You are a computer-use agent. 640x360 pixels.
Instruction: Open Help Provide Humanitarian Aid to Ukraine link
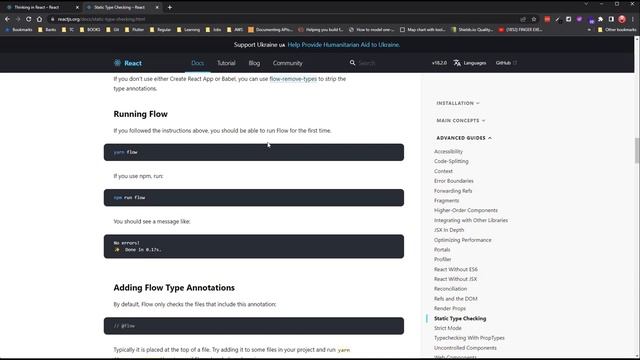[x=344, y=45]
